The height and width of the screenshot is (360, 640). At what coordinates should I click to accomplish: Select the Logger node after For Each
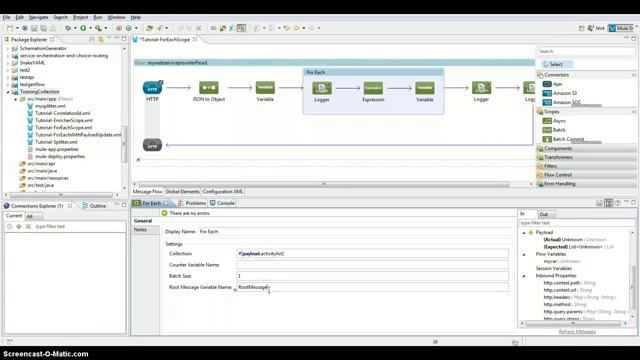click(x=481, y=88)
